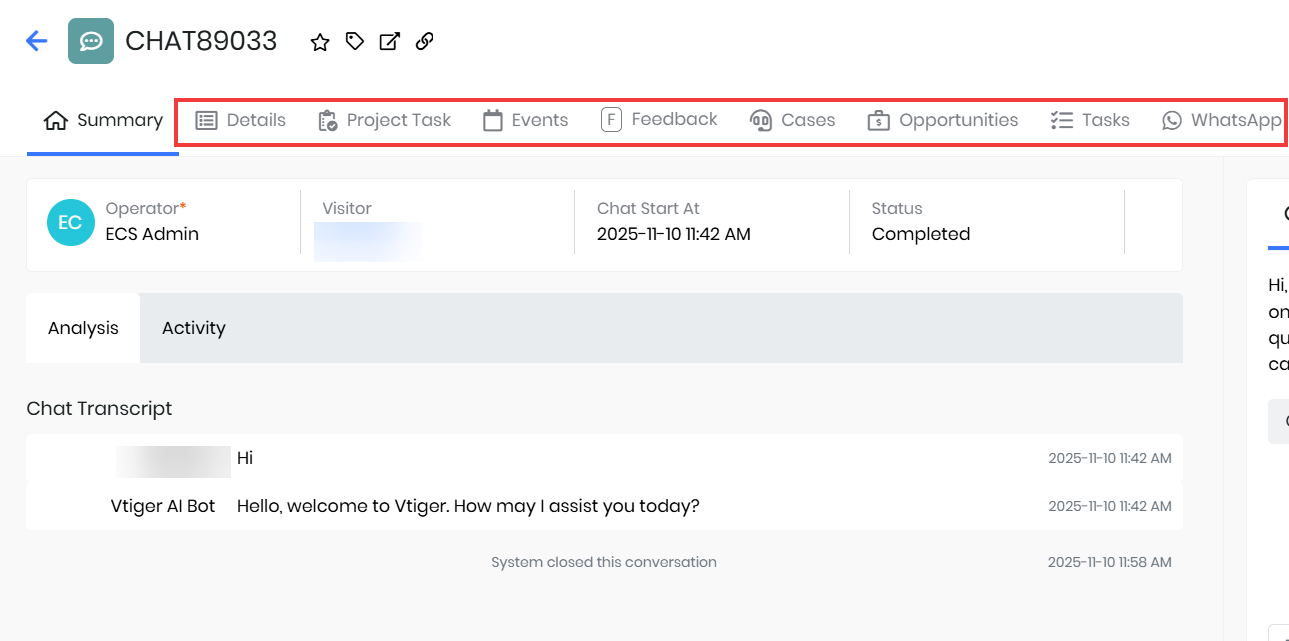The height and width of the screenshot is (641, 1289).
Task: Click the Status value Completed
Action: point(920,234)
